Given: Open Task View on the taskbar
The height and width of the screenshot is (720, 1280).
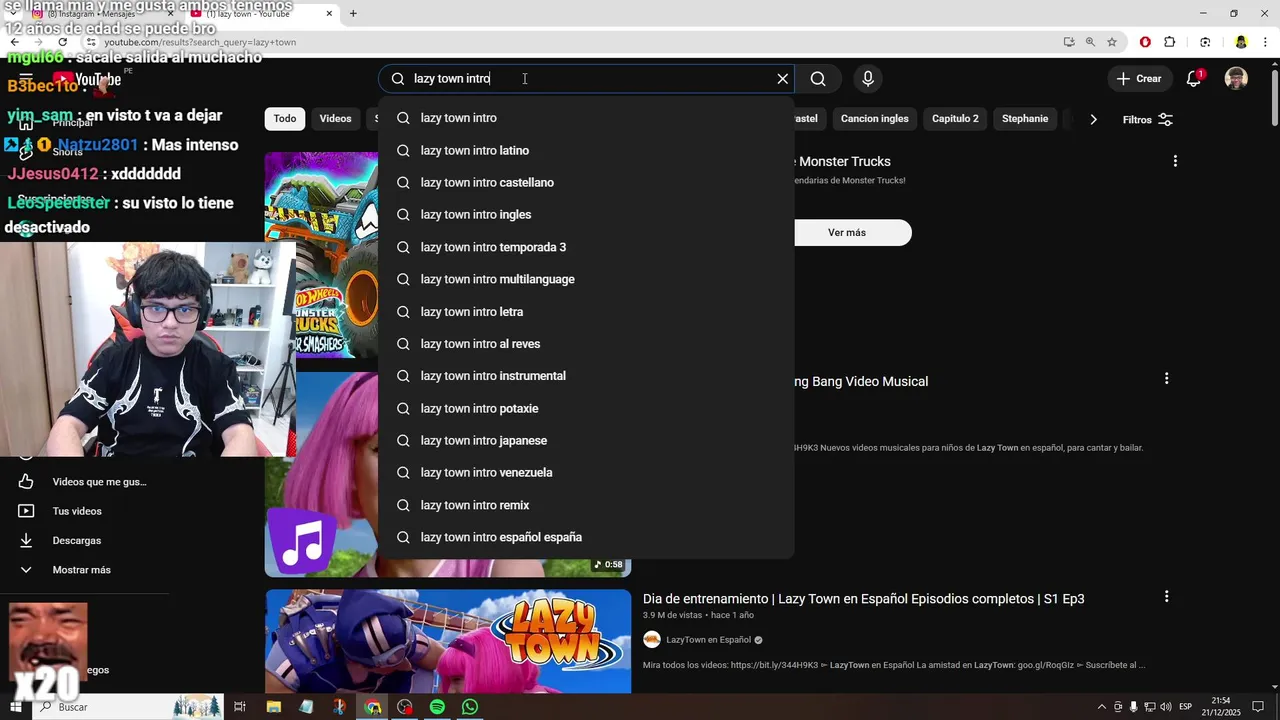Looking at the screenshot, I should (240, 707).
